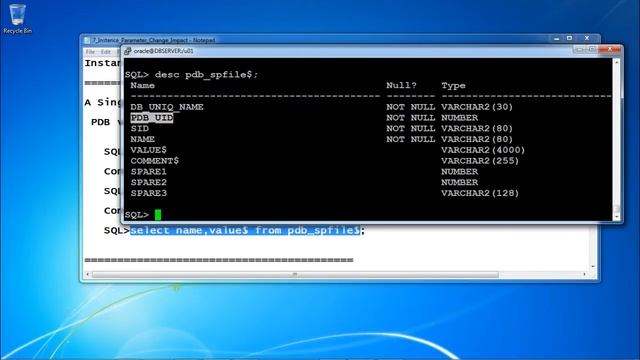Click Notepad vertical scrollbar down arrow
The height and width of the screenshot is (360, 640).
(x=593, y=267)
